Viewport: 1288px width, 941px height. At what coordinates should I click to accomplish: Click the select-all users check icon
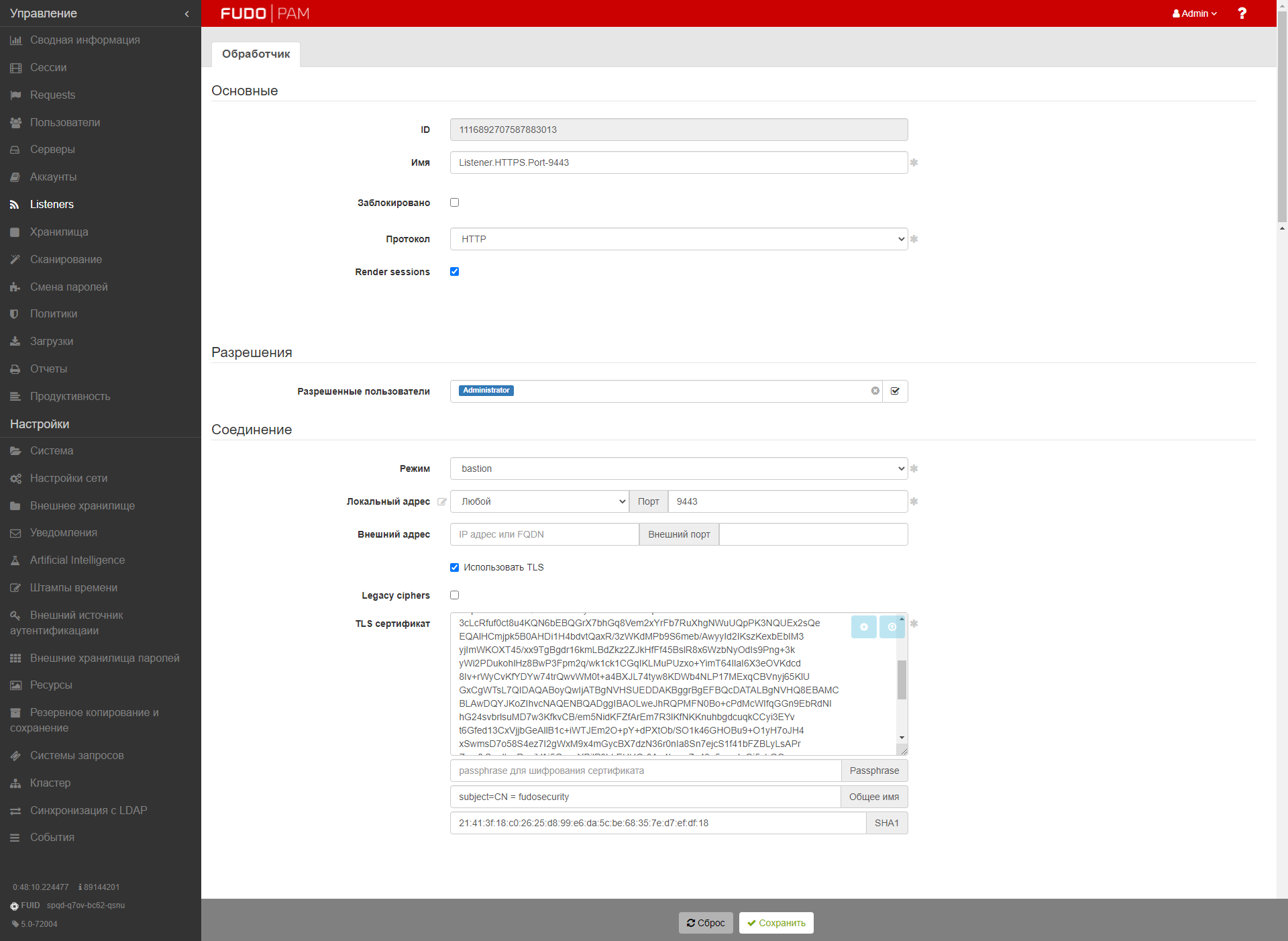pyautogui.click(x=895, y=391)
